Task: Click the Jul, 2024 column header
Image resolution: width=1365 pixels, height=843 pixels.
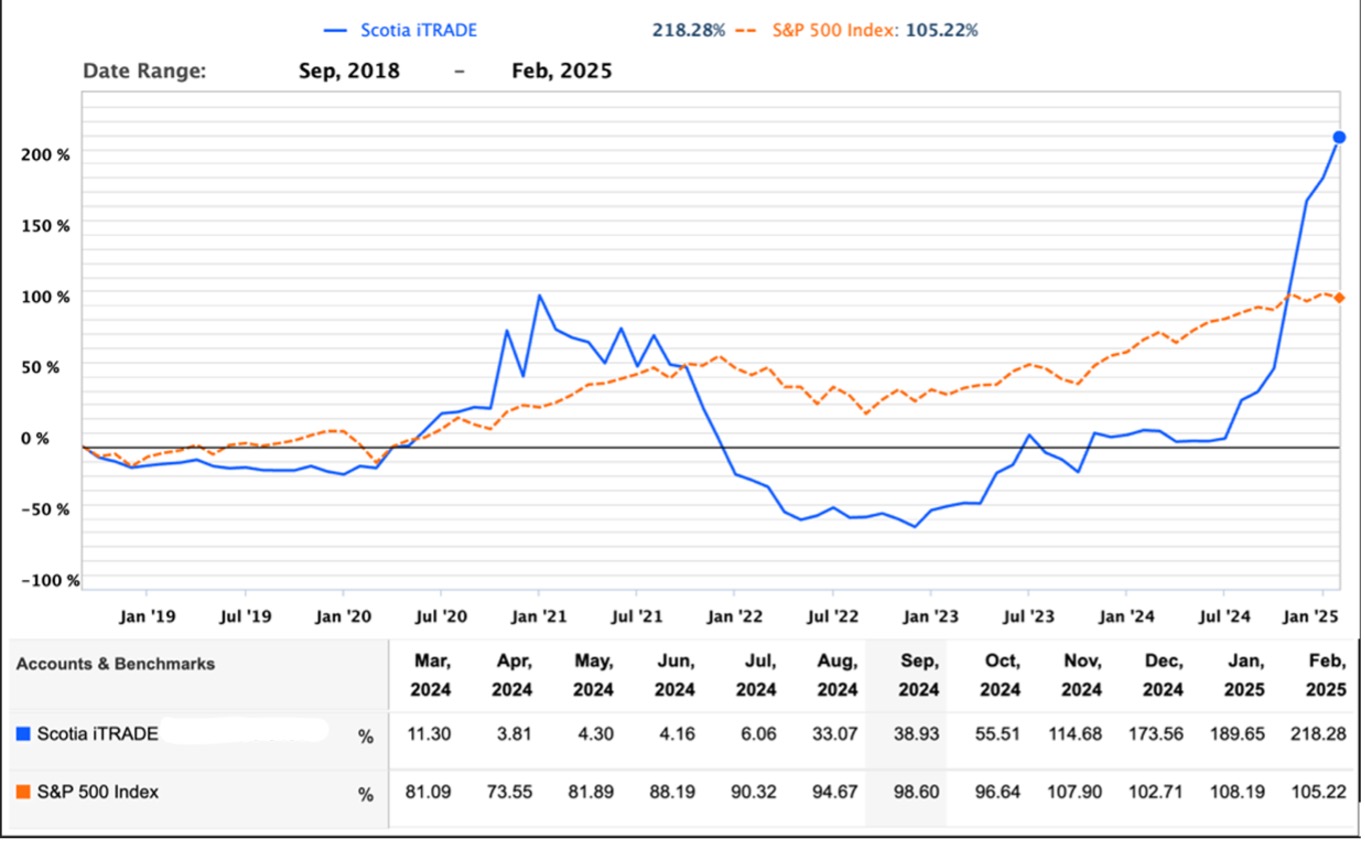Action: coord(756,675)
